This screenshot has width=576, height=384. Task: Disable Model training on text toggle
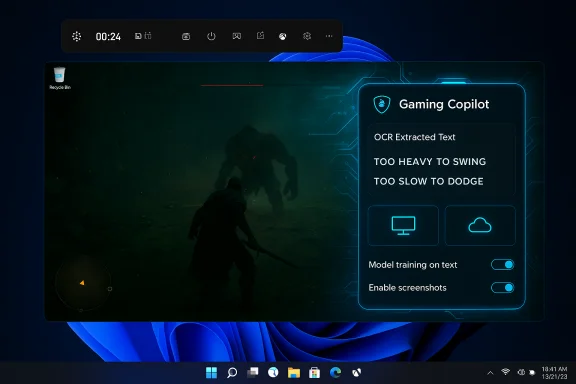tap(503, 265)
